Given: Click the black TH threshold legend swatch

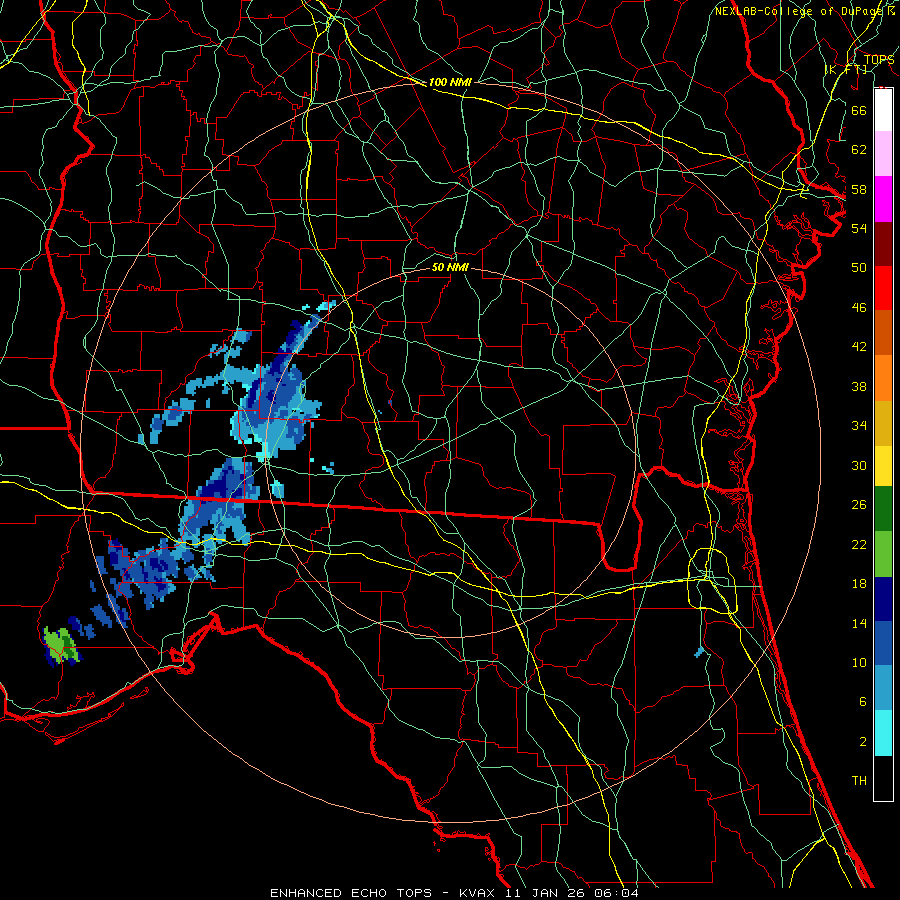Looking at the screenshot, I should pos(883,778).
